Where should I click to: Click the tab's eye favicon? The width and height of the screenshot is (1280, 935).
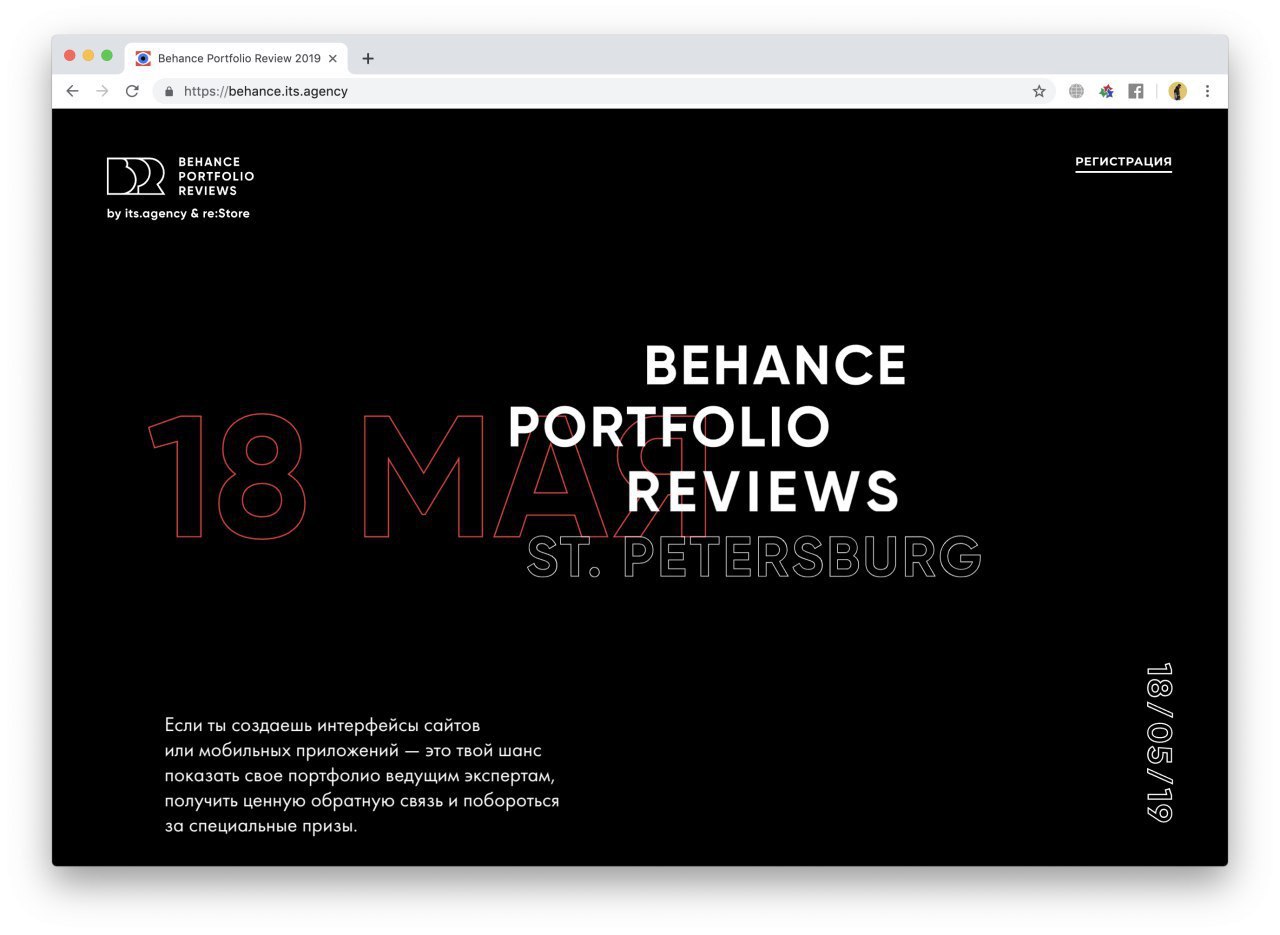(x=143, y=59)
